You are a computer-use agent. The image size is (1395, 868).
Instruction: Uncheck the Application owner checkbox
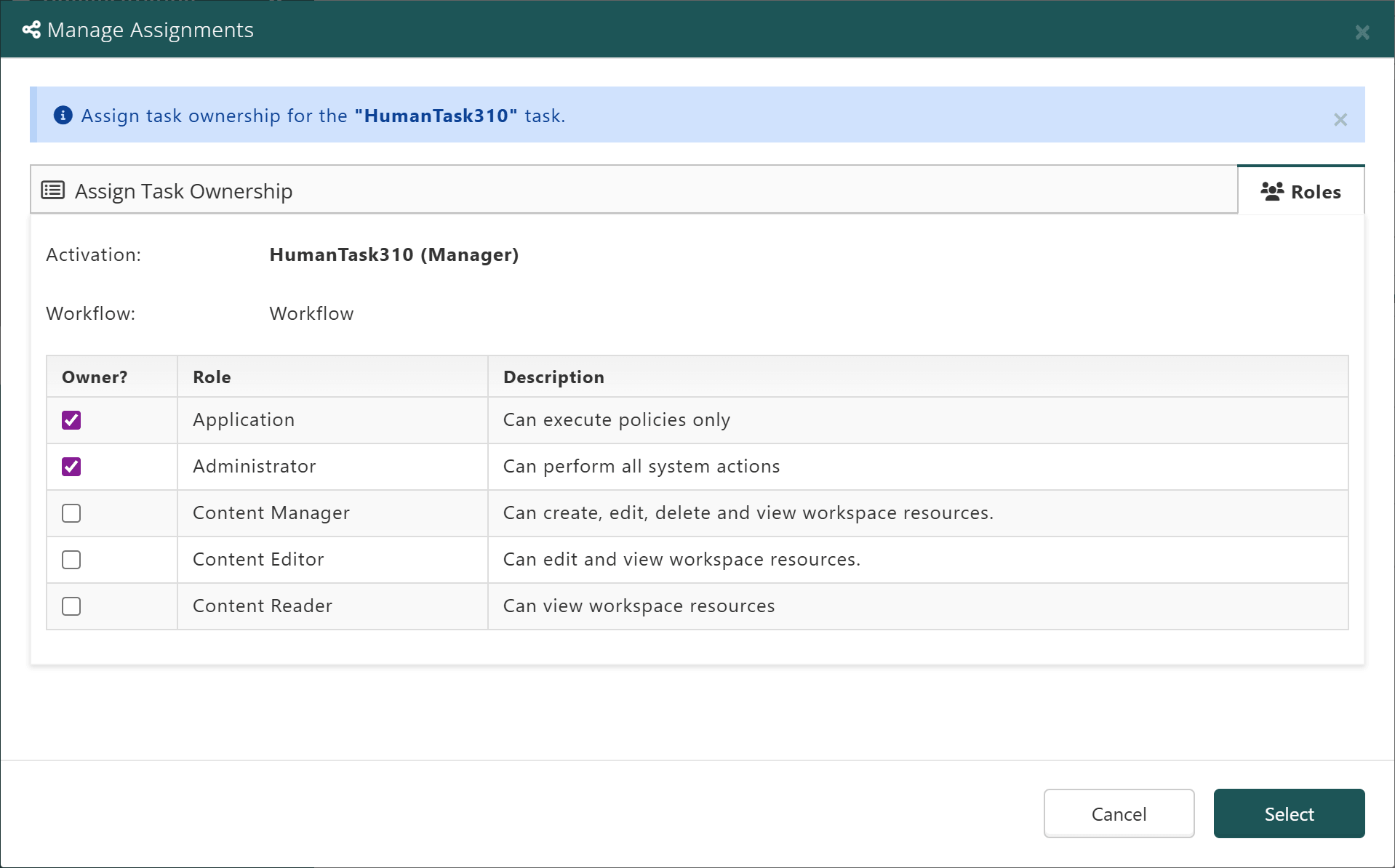[x=71, y=420]
